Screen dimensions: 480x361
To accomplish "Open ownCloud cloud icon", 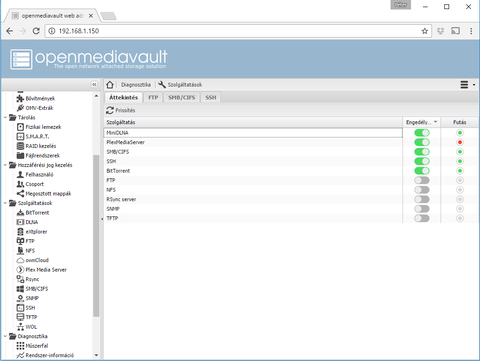I will pos(20,260).
